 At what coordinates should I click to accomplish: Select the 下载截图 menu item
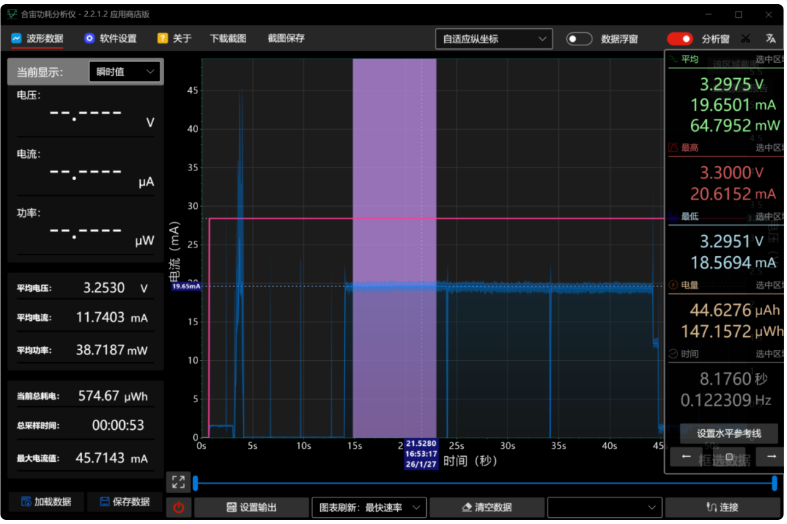(x=228, y=39)
